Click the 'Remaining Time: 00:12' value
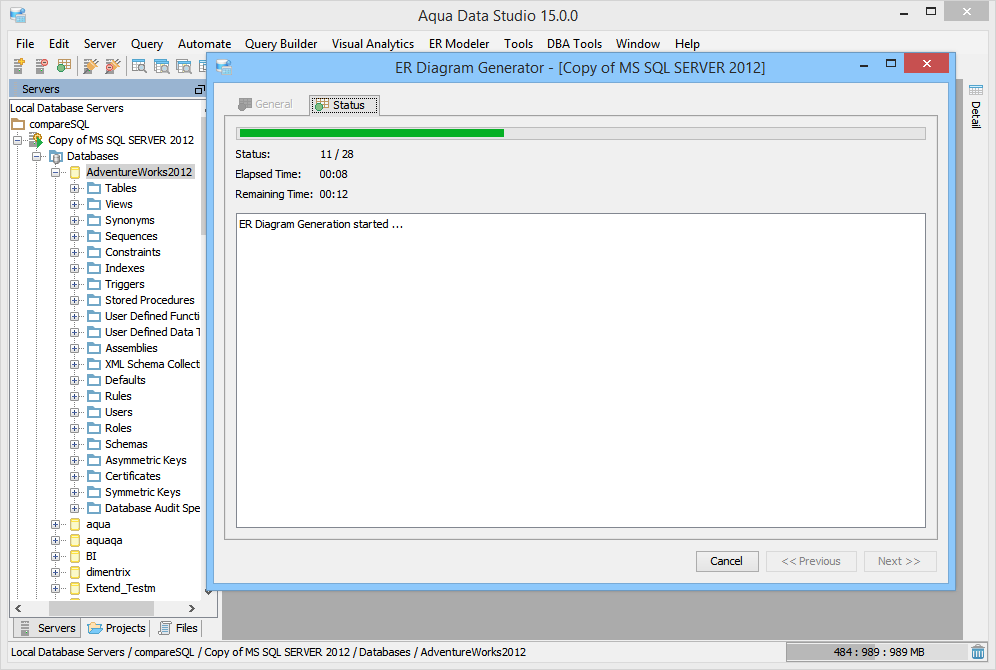The image size is (996, 670). pos(333,194)
